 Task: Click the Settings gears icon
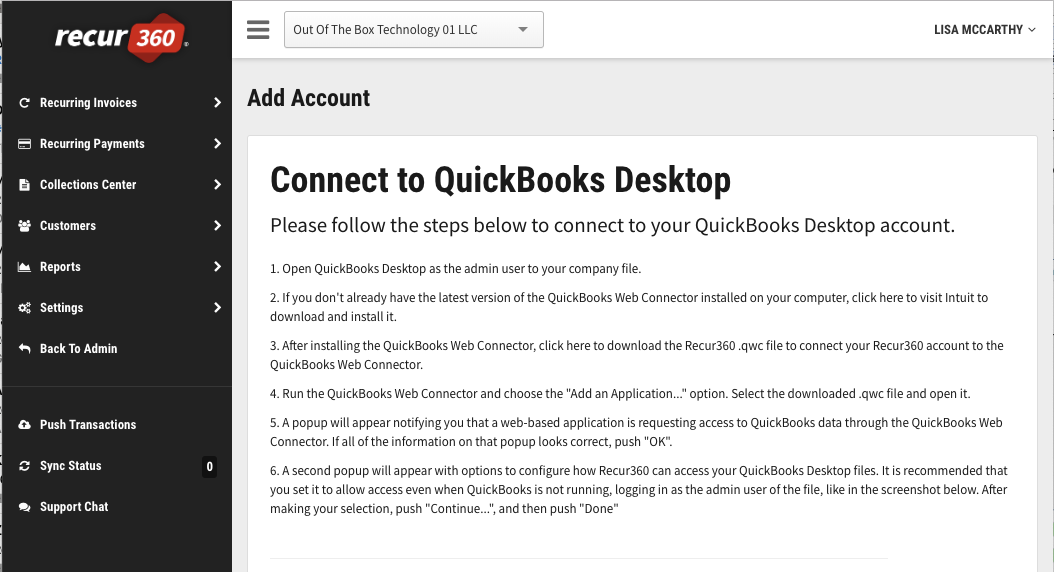(24, 308)
